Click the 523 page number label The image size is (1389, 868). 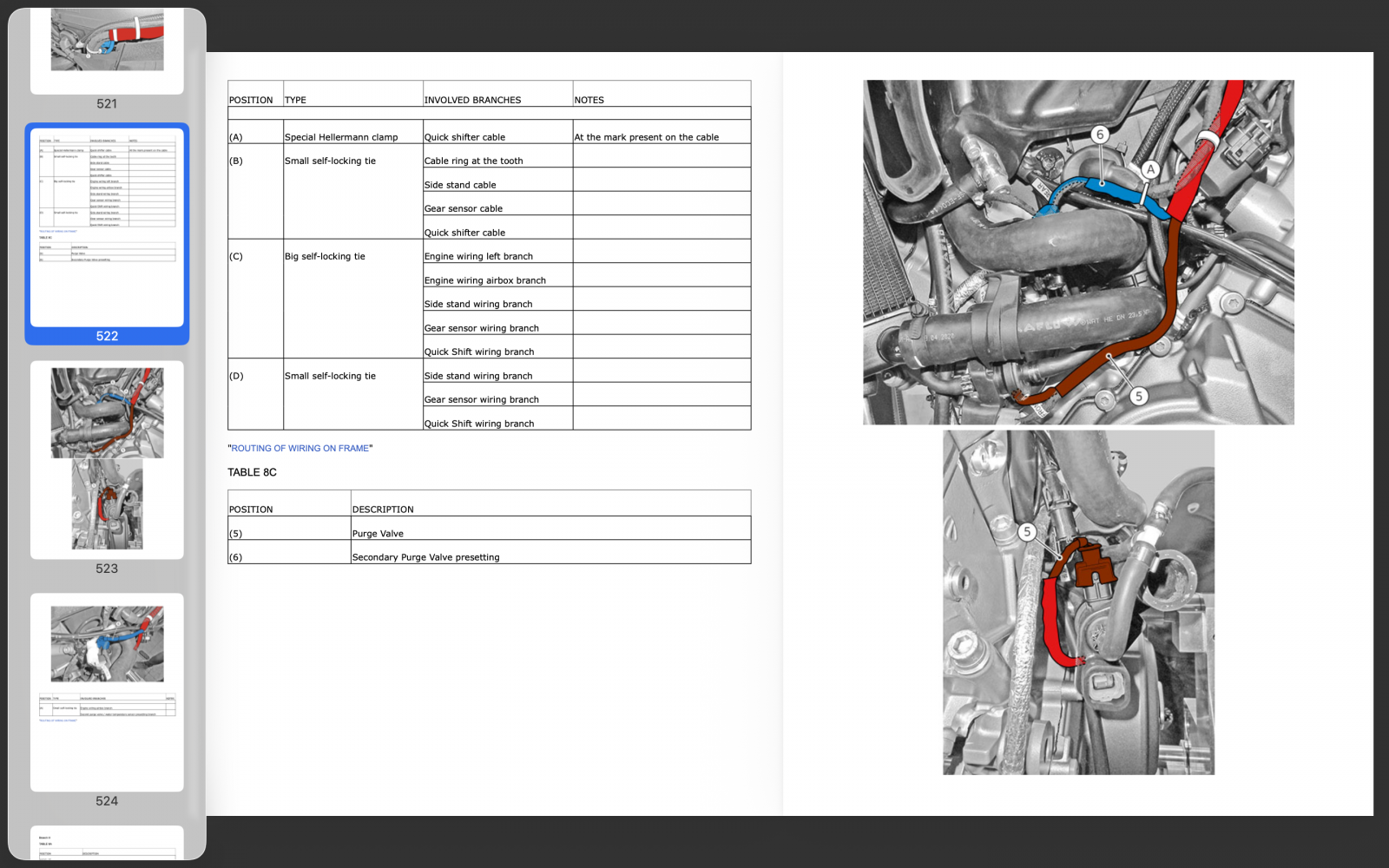(x=107, y=569)
